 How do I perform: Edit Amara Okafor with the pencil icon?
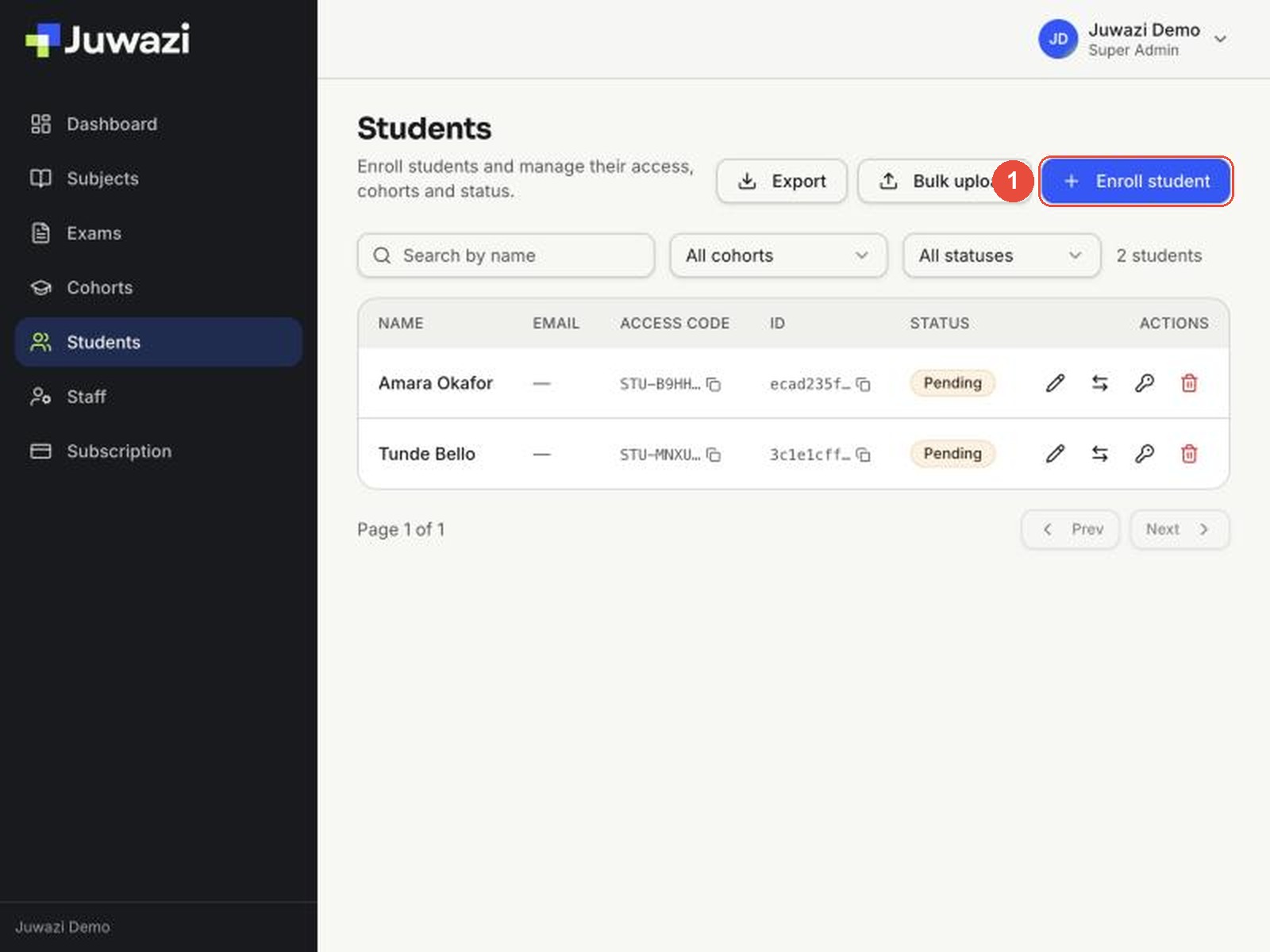pyautogui.click(x=1055, y=383)
